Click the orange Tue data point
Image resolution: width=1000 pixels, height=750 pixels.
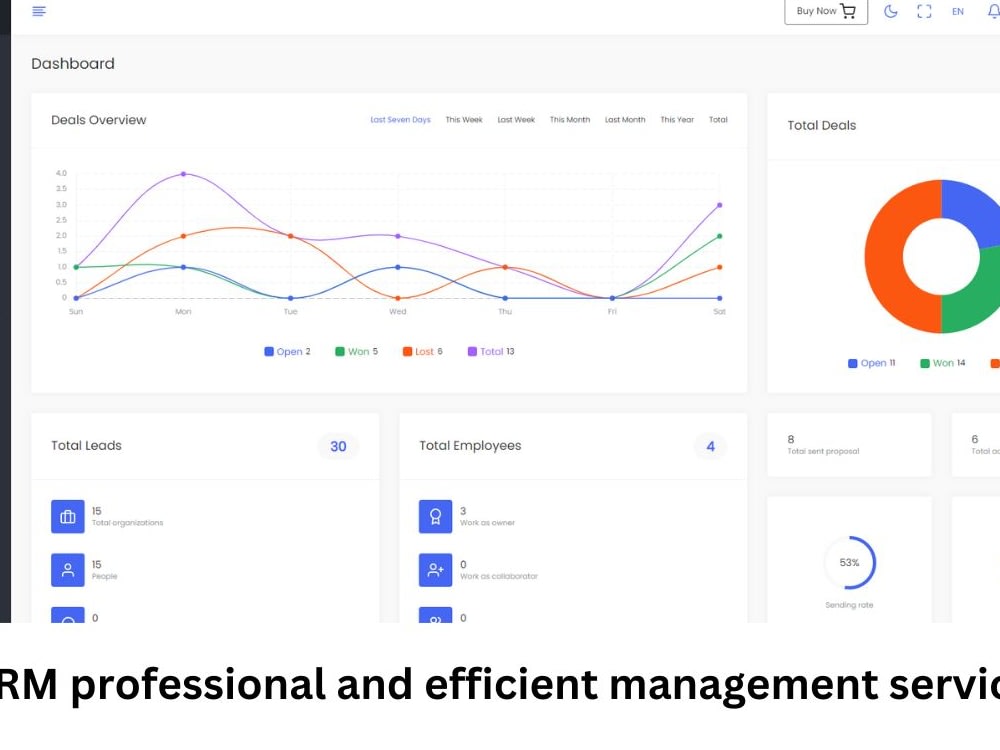(291, 236)
